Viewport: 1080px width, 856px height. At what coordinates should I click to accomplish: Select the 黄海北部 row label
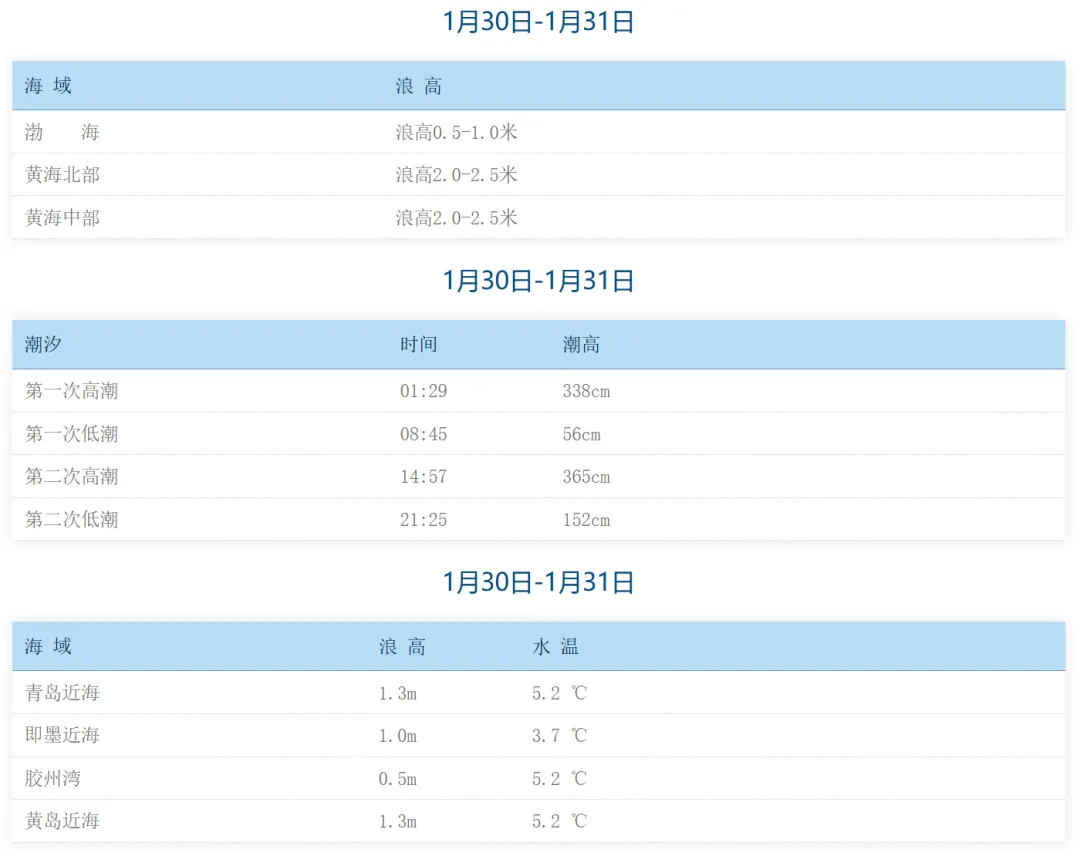pyautogui.click(x=63, y=175)
